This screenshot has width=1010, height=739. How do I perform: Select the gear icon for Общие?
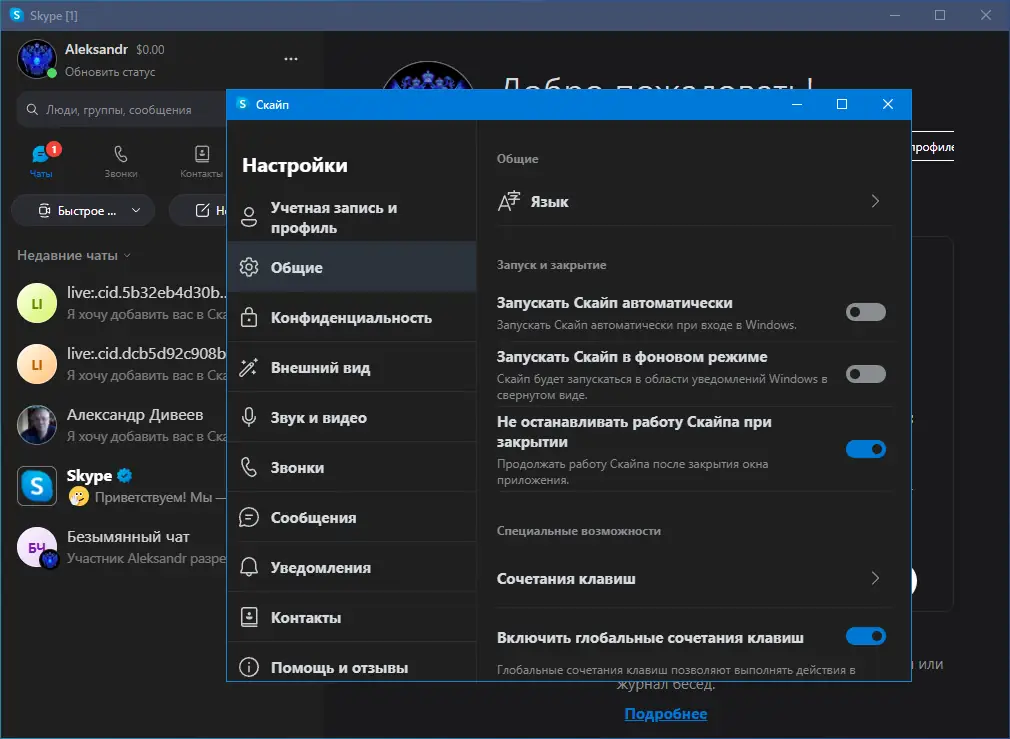[249, 267]
